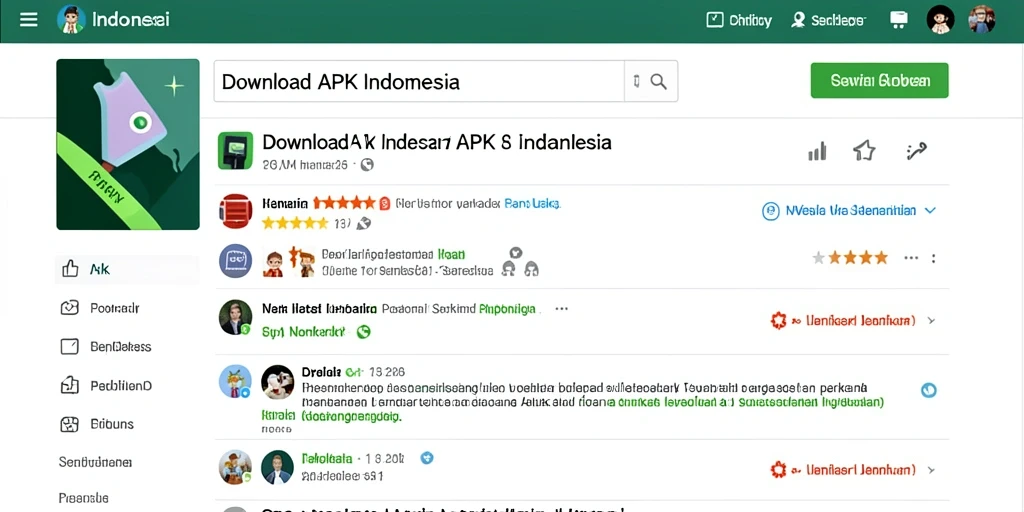Image resolution: width=1024 pixels, height=512 pixels.
Task: Click the blue round icon beside comment
Action: click(928, 390)
